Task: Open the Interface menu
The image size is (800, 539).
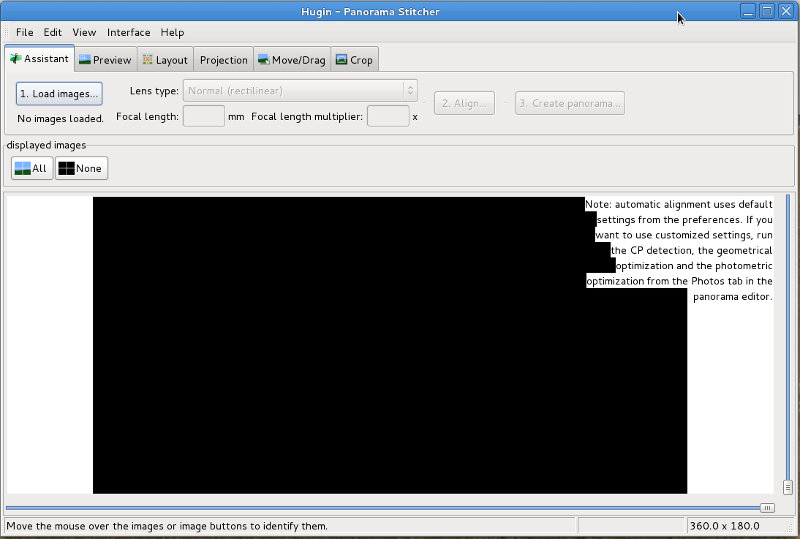Action: click(129, 32)
